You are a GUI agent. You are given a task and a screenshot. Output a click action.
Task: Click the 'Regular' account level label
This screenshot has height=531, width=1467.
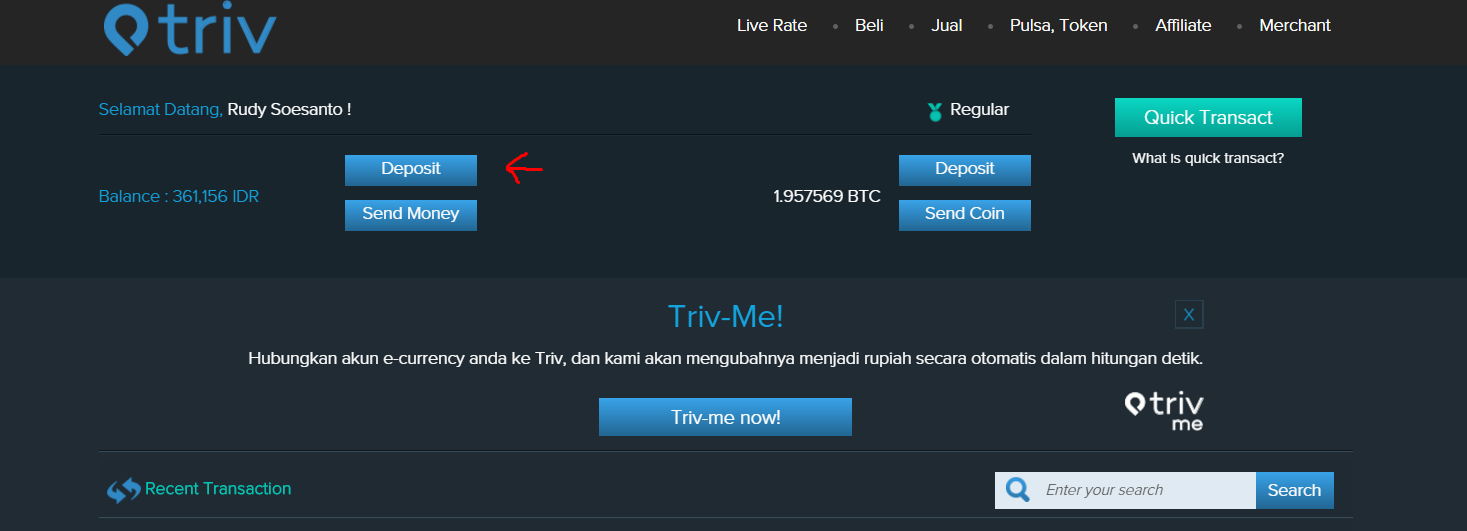pyautogui.click(x=979, y=109)
